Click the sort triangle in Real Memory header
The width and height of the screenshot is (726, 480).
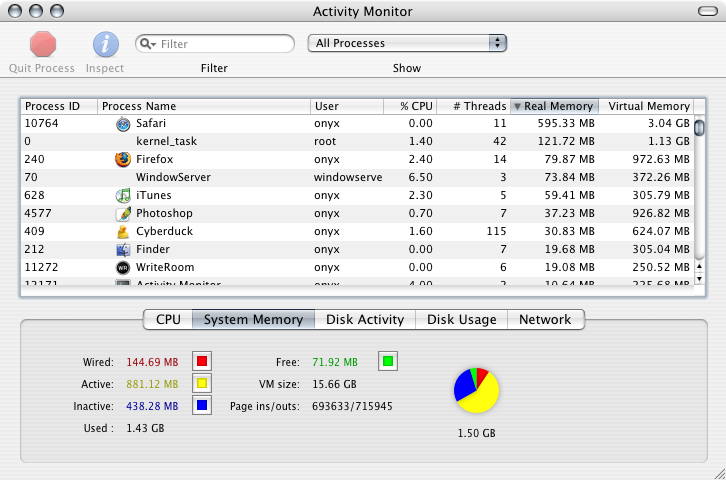click(x=517, y=106)
